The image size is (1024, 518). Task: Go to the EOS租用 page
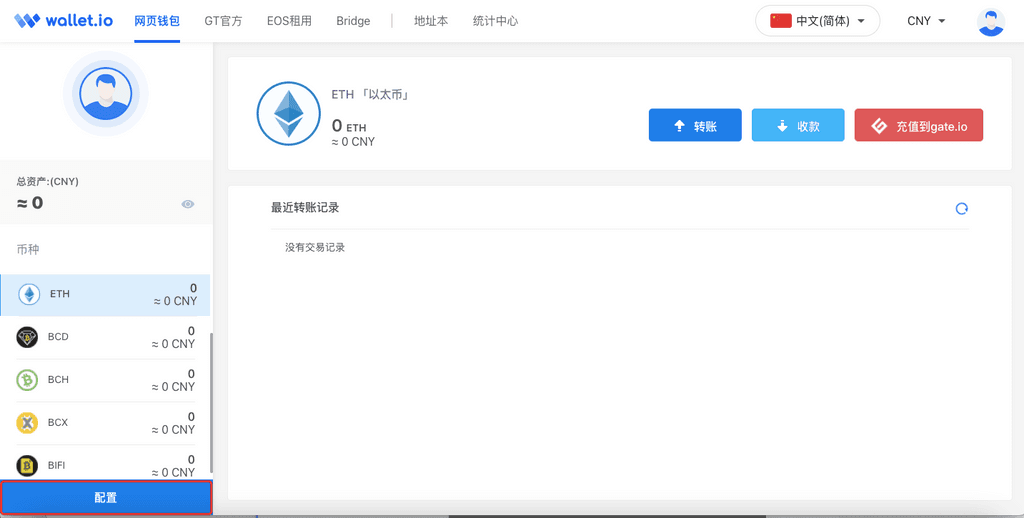(289, 21)
